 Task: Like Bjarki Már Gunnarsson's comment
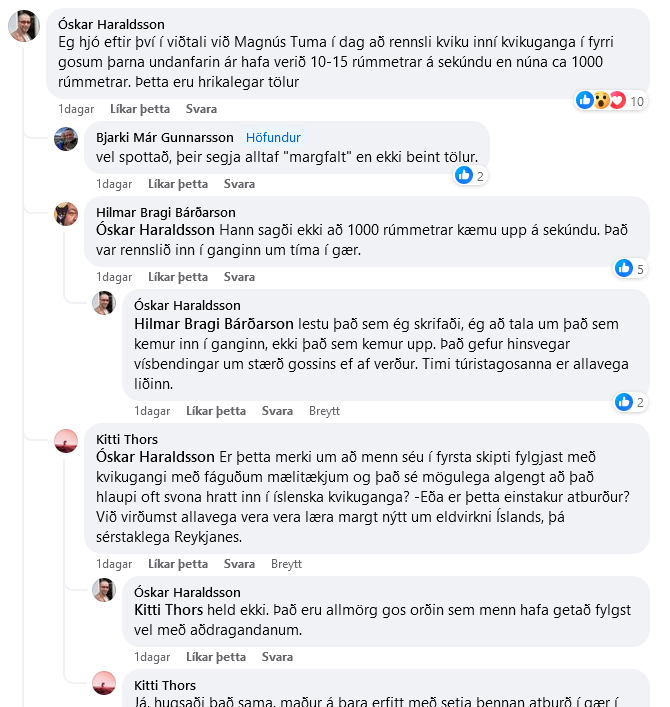pos(178,184)
